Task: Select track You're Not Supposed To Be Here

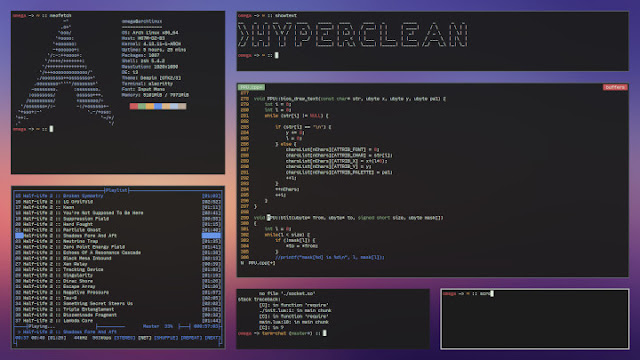Action: pos(118,213)
